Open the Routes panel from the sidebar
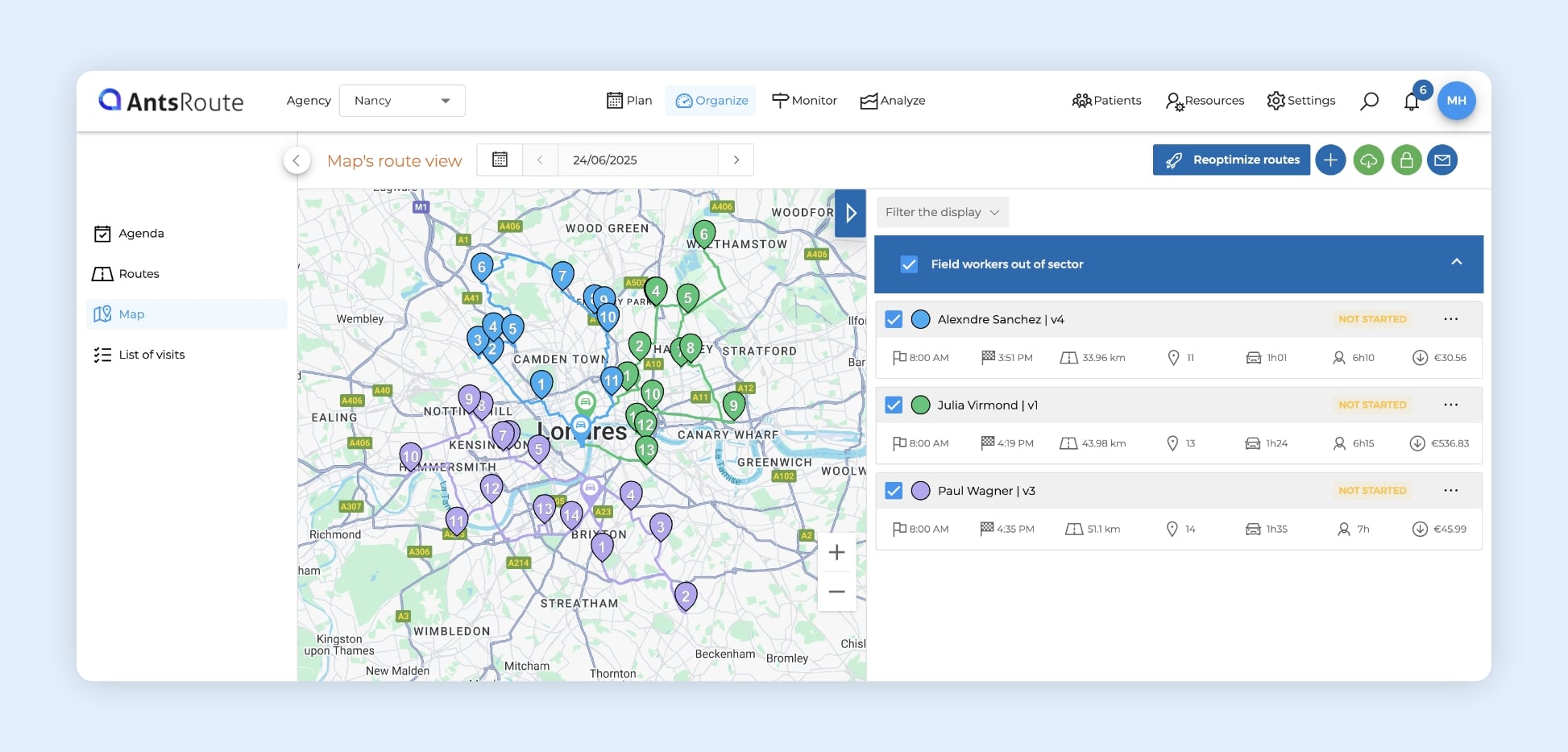The image size is (1568, 752). click(x=103, y=274)
